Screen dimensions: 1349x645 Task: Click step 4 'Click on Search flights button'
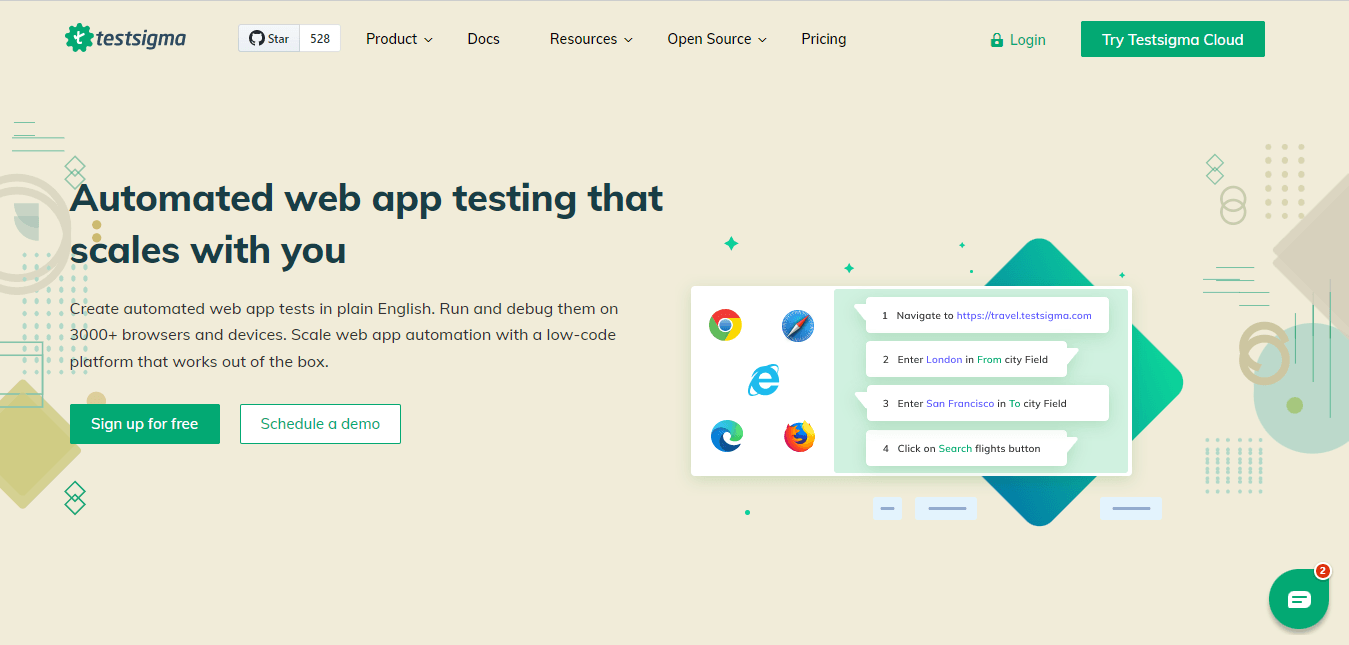[x=966, y=448]
